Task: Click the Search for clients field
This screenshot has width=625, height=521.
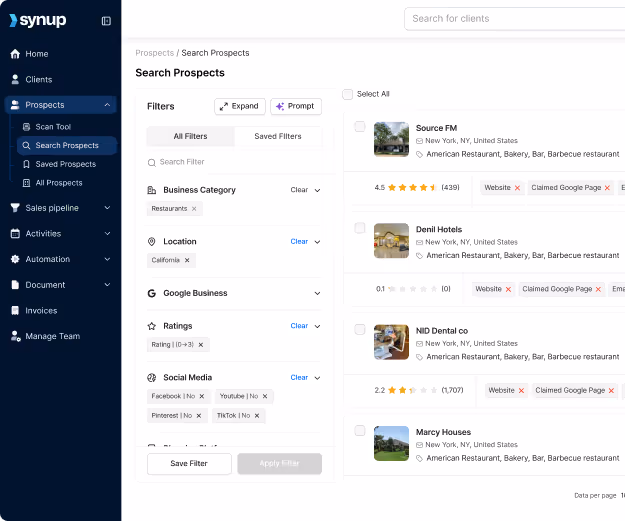Action: (514, 19)
